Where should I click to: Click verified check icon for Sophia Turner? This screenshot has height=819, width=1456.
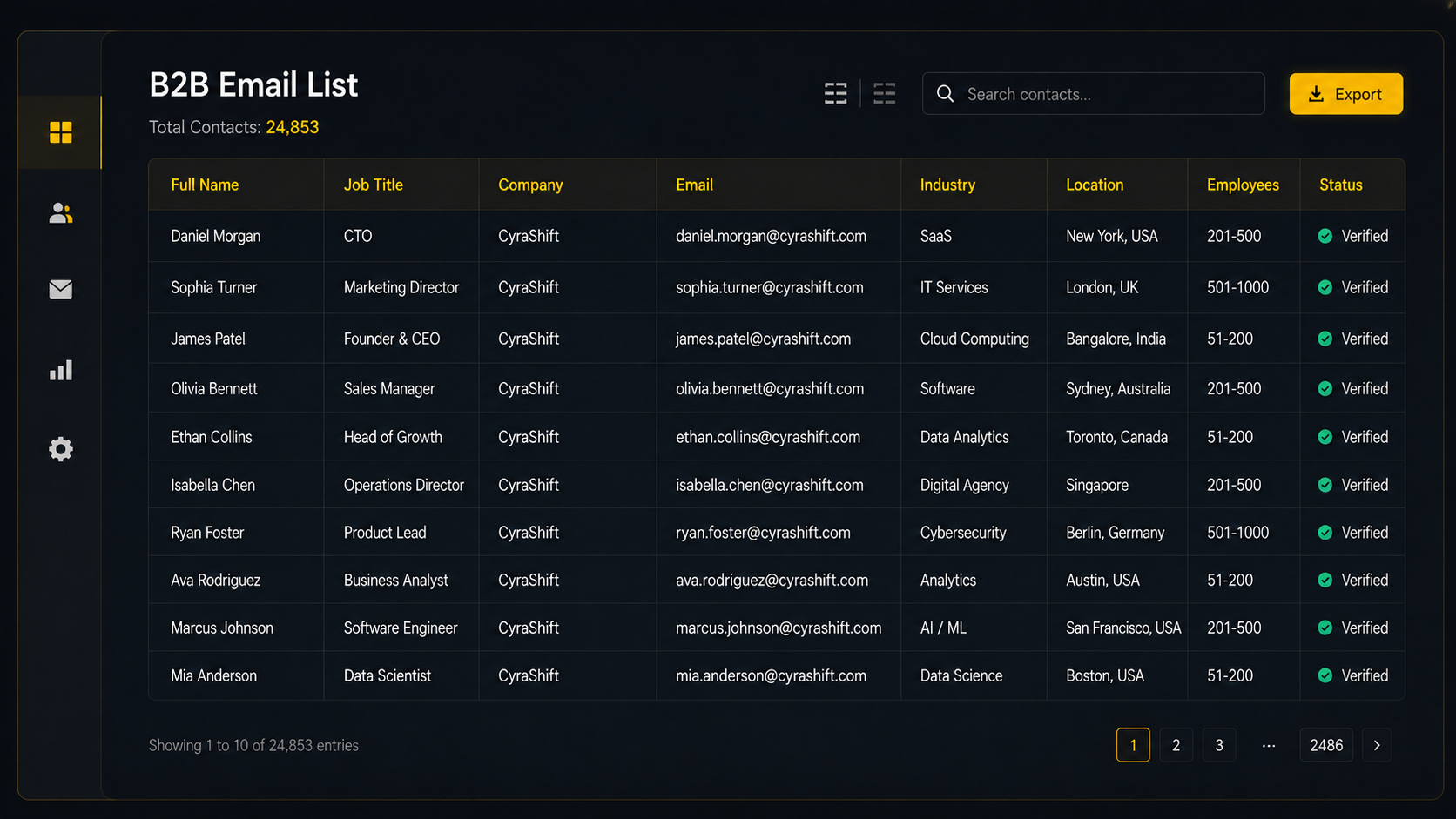pyautogui.click(x=1325, y=287)
